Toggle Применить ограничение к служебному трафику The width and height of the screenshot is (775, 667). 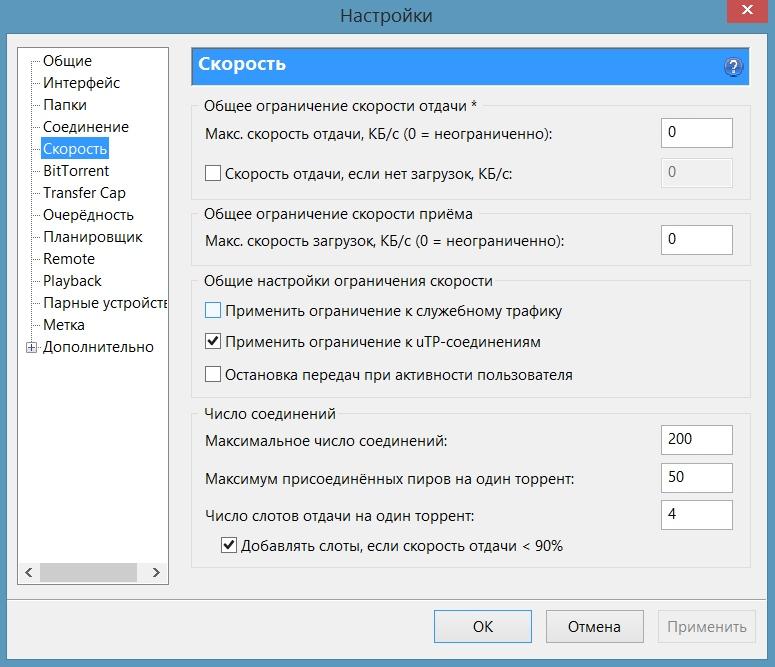coord(213,311)
